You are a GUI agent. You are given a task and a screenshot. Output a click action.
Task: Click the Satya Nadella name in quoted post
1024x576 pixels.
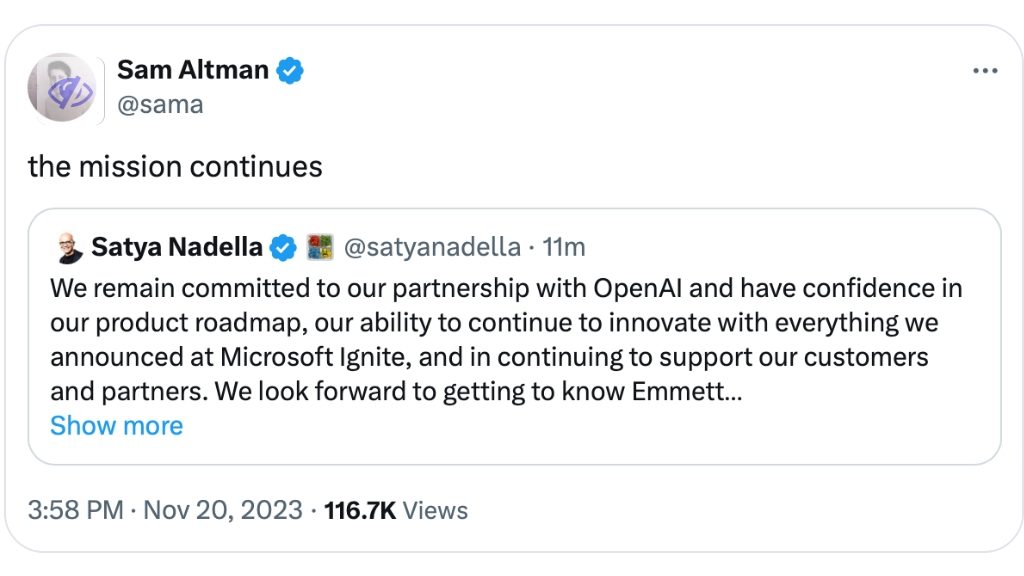(177, 247)
